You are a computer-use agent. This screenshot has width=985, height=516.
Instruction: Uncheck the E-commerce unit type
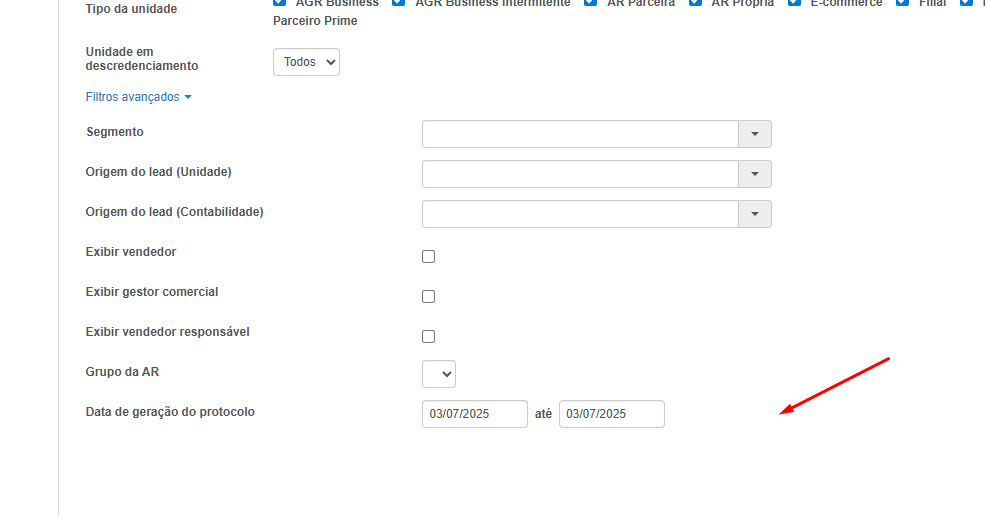(794, 3)
